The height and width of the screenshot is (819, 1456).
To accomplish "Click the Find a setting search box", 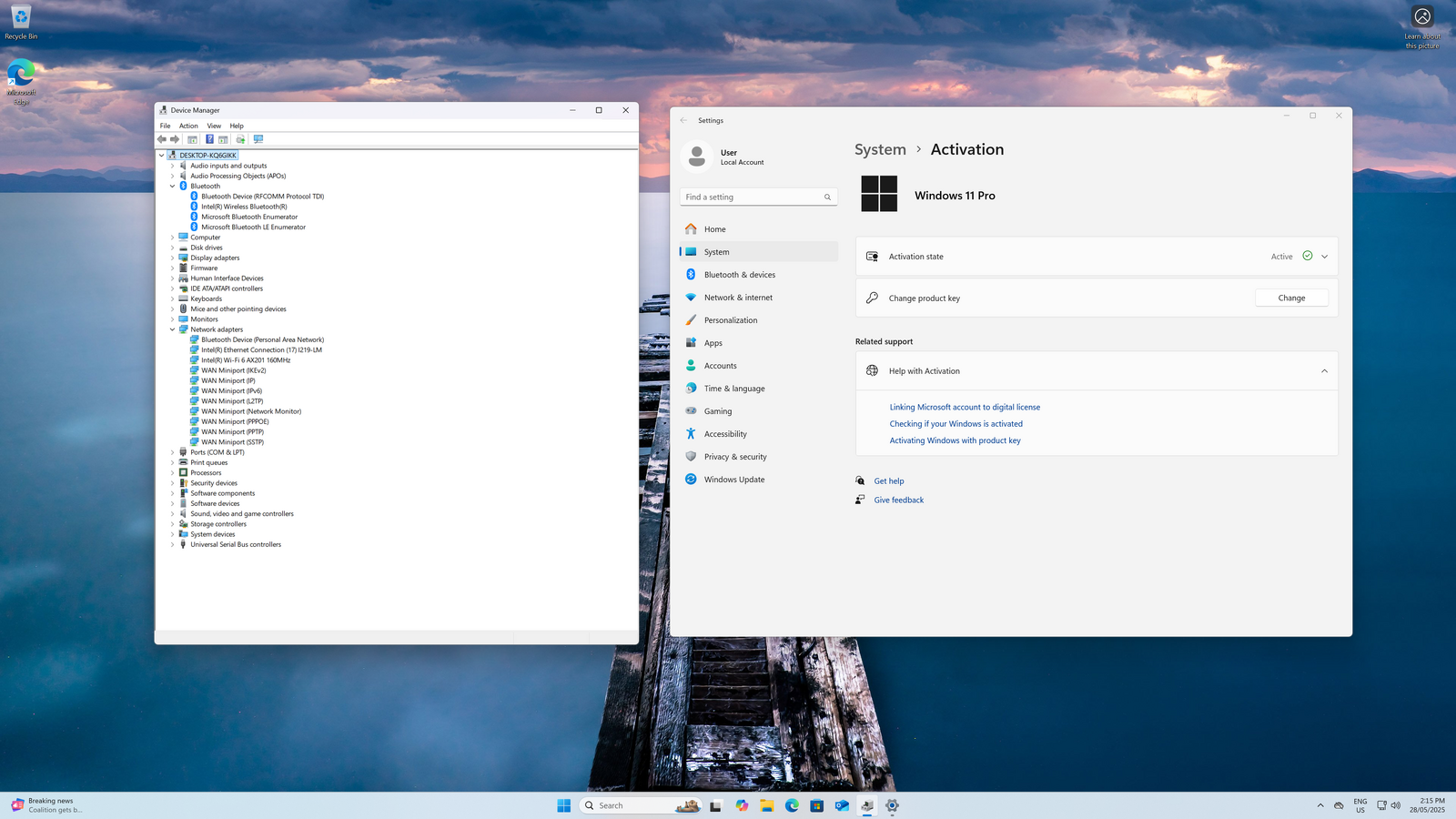I will click(x=753, y=197).
